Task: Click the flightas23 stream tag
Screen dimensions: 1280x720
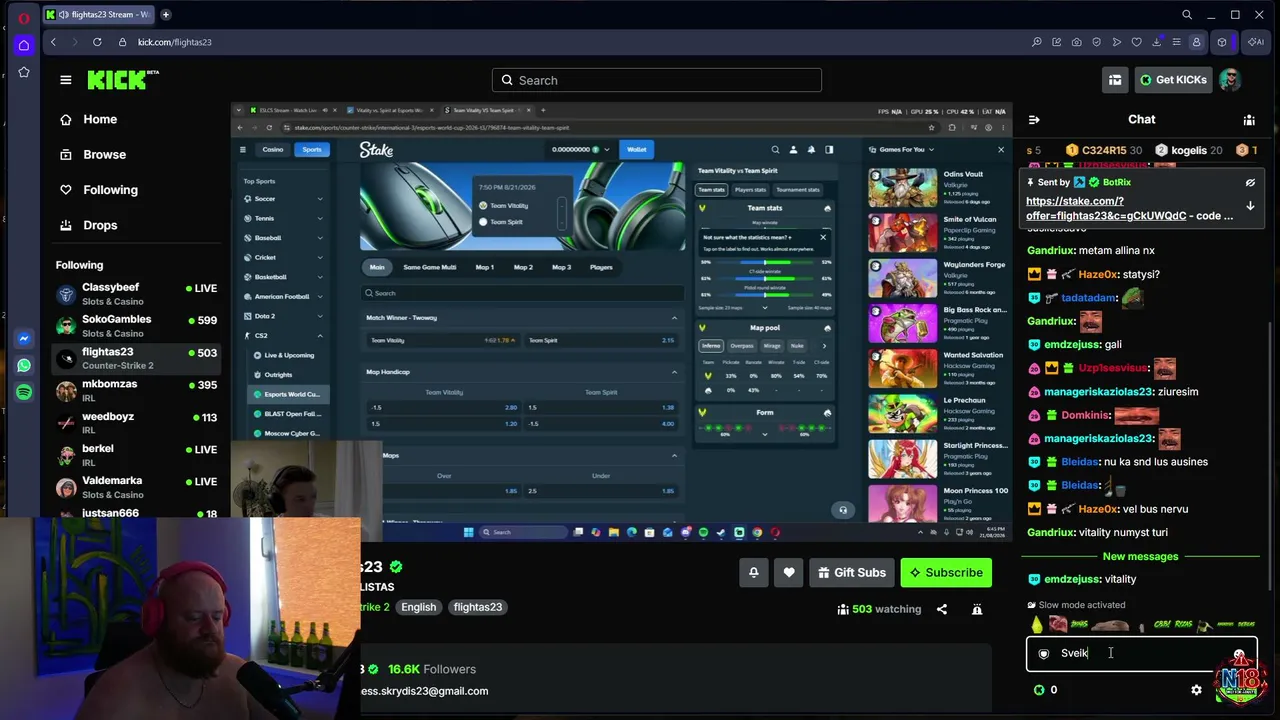Action: 477,607
